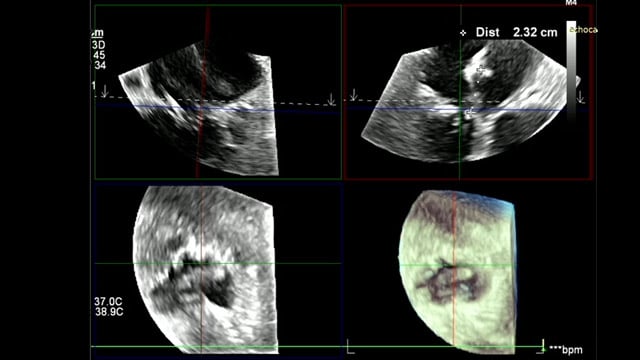Click the left down-arrow marker in green panel
Viewport: 640px width, 360px height.
click(x=105, y=91)
